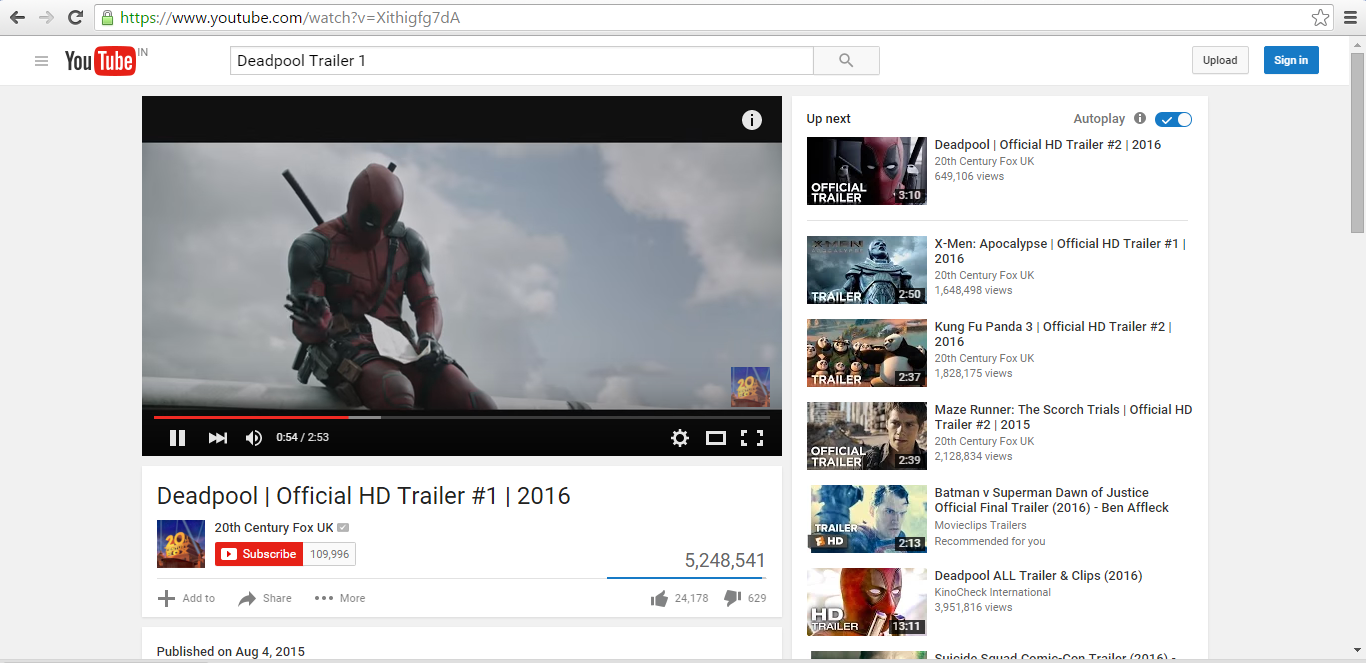Open the YouTube hamburger guide menu
This screenshot has width=1366, height=663.
[41, 61]
